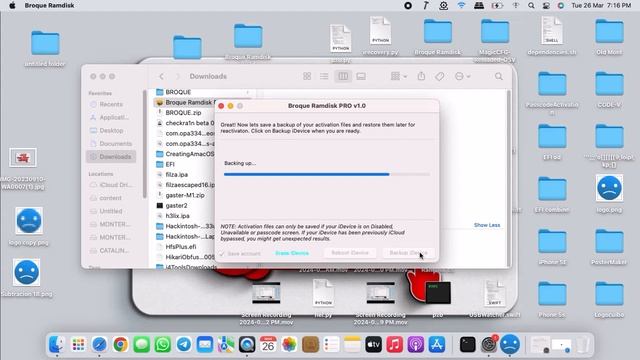The height and width of the screenshot is (360, 640).
Task: Open the Music app in the Dock
Action: [395, 345]
